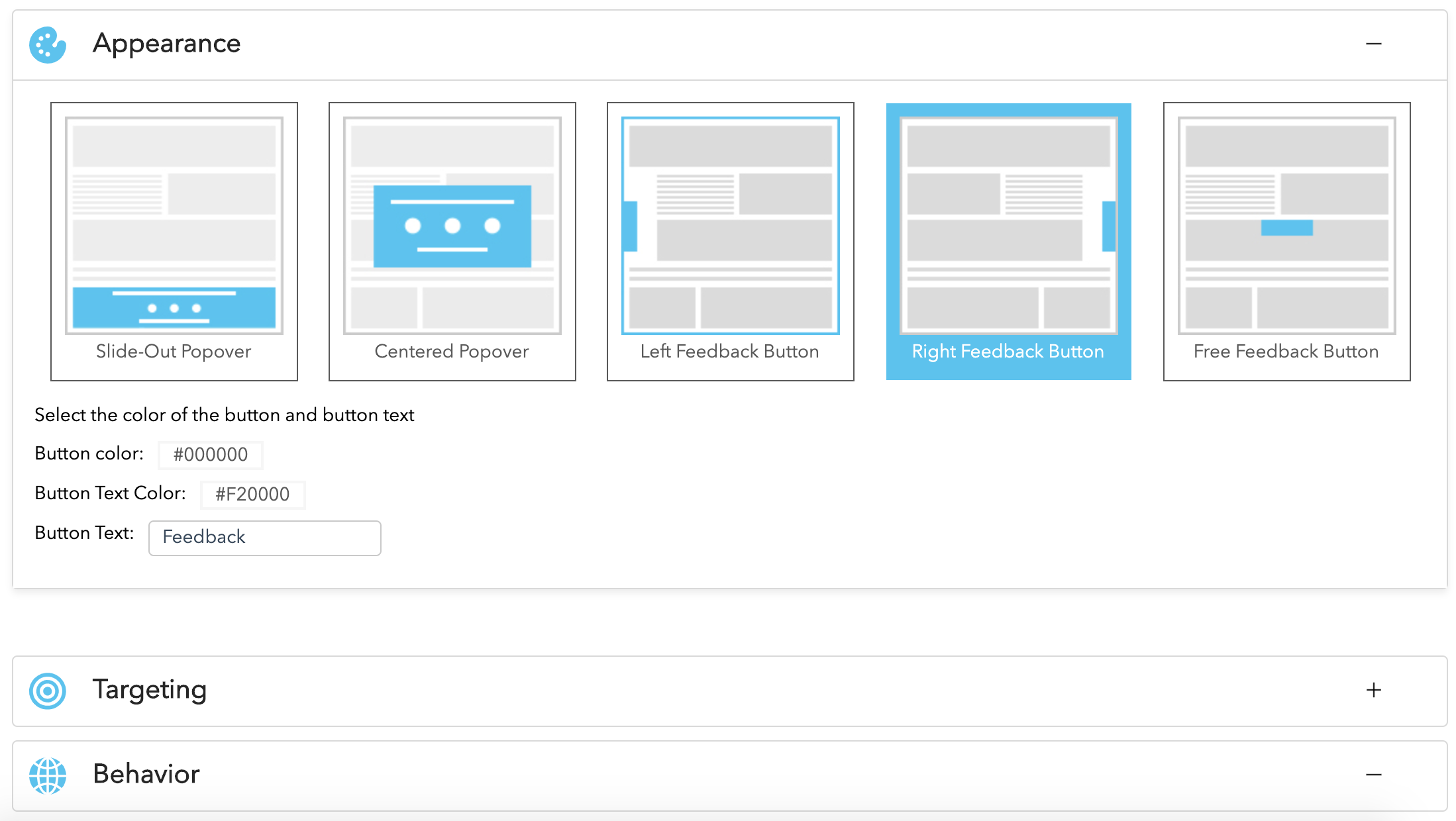Image resolution: width=1456 pixels, height=821 pixels.
Task: Click the Targeting section title
Action: click(x=150, y=690)
